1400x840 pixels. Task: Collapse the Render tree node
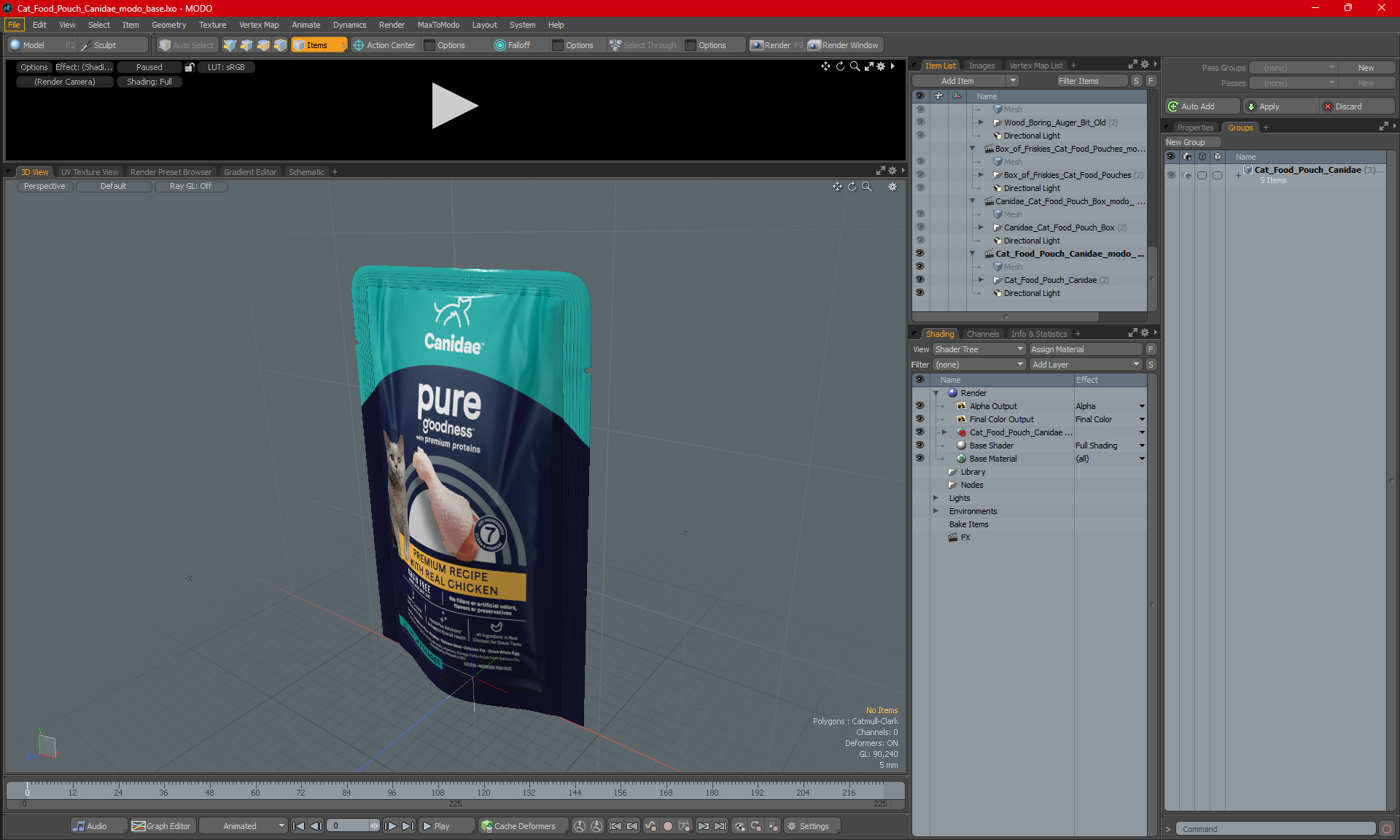coord(936,393)
